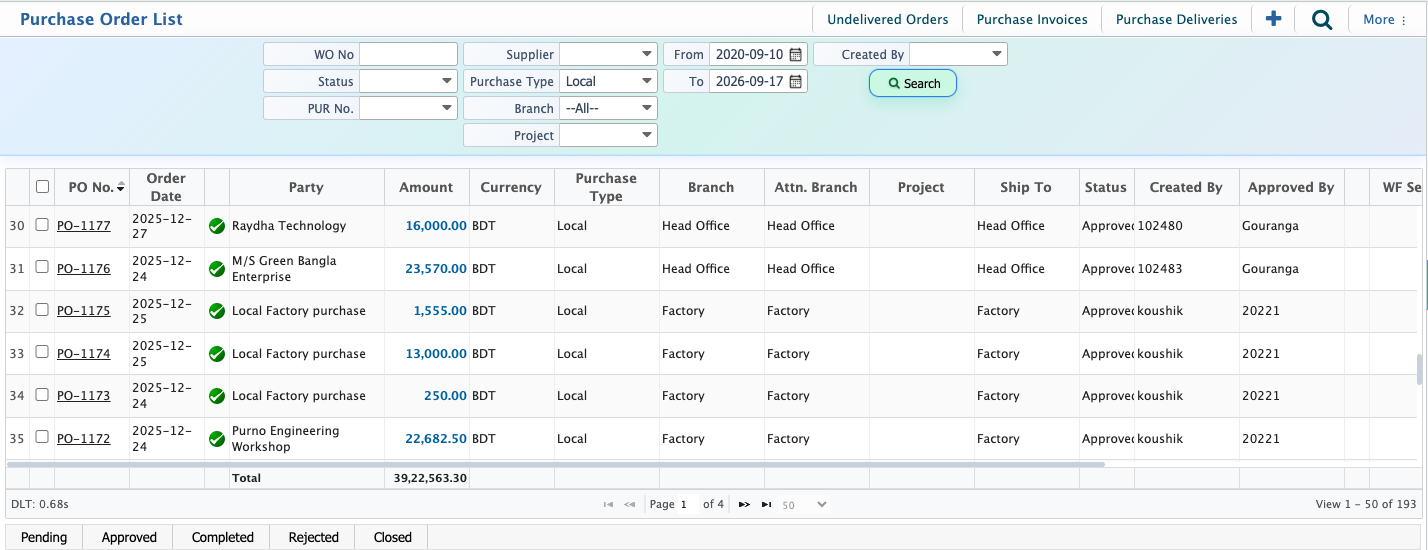Click amount 22,682.50 in PO-1172 row
Screen dimensions: 1428x550
436,439
